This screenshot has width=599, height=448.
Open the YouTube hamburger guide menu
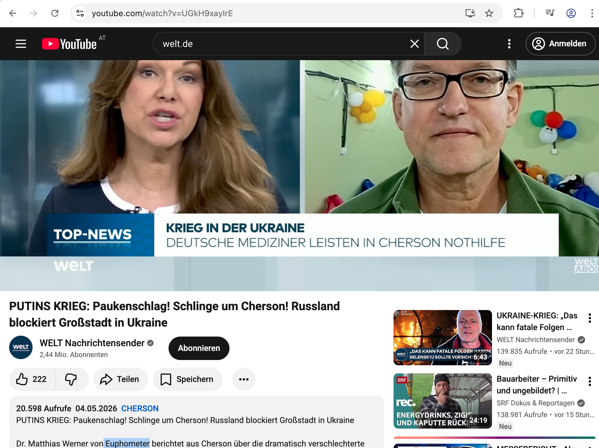tap(21, 44)
